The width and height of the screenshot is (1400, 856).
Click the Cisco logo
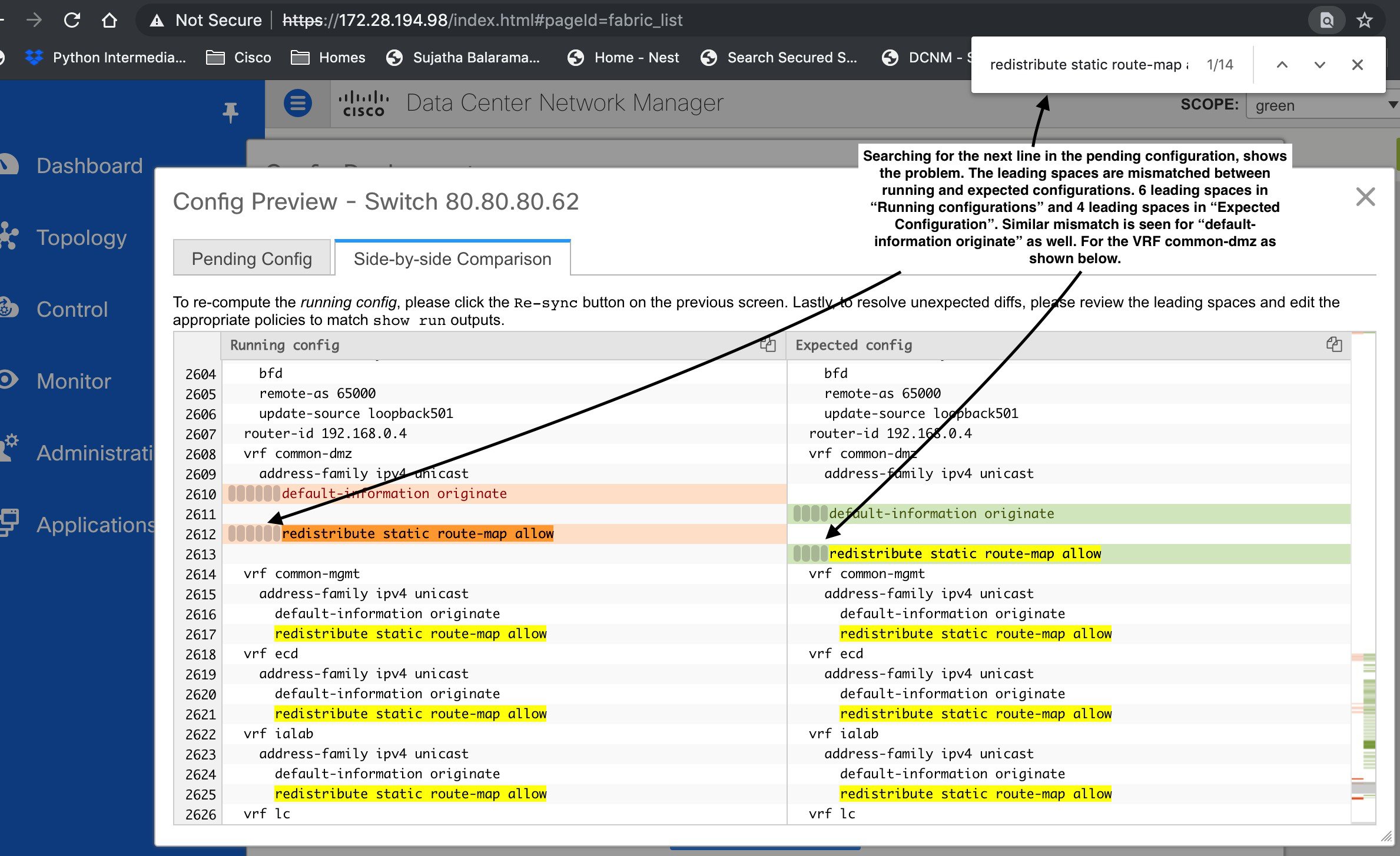click(363, 104)
